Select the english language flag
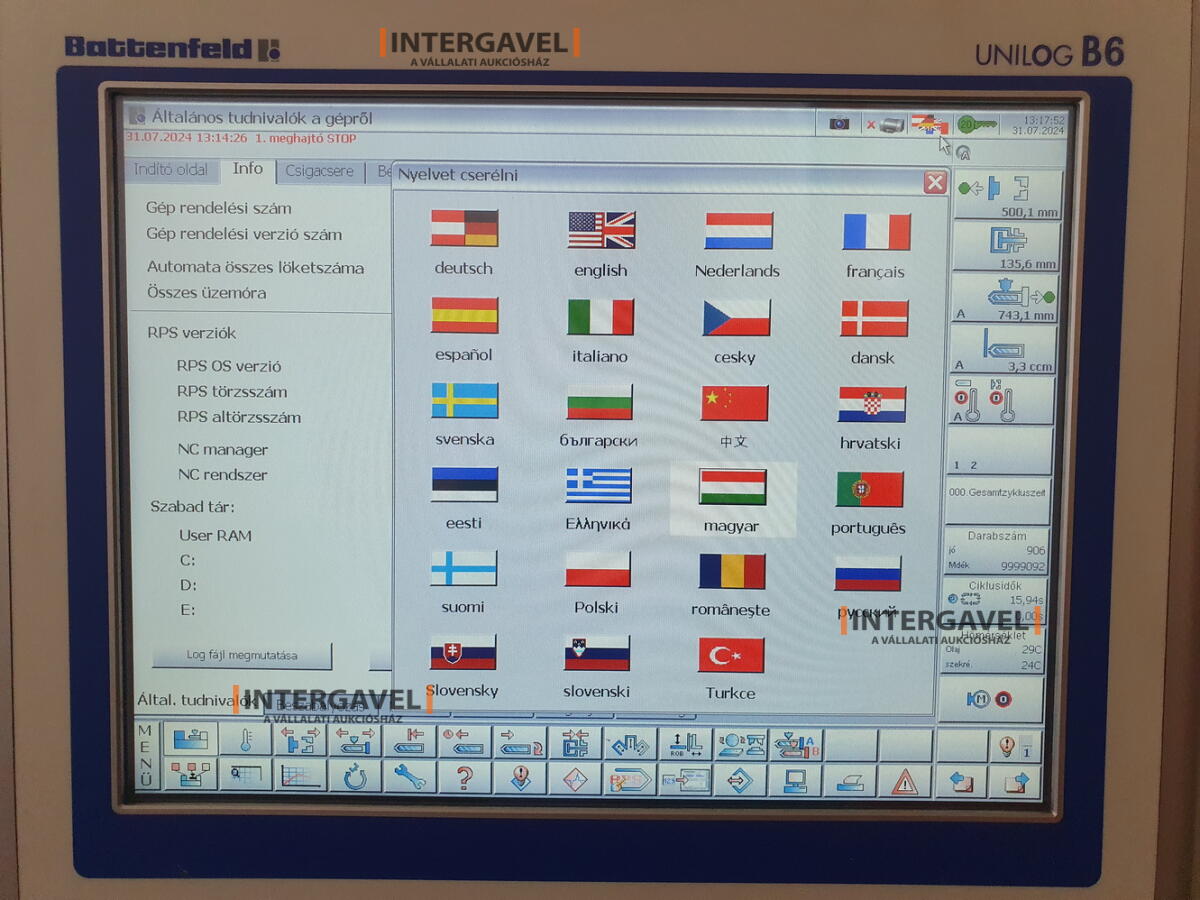Viewport: 1200px width, 900px height. [x=601, y=230]
